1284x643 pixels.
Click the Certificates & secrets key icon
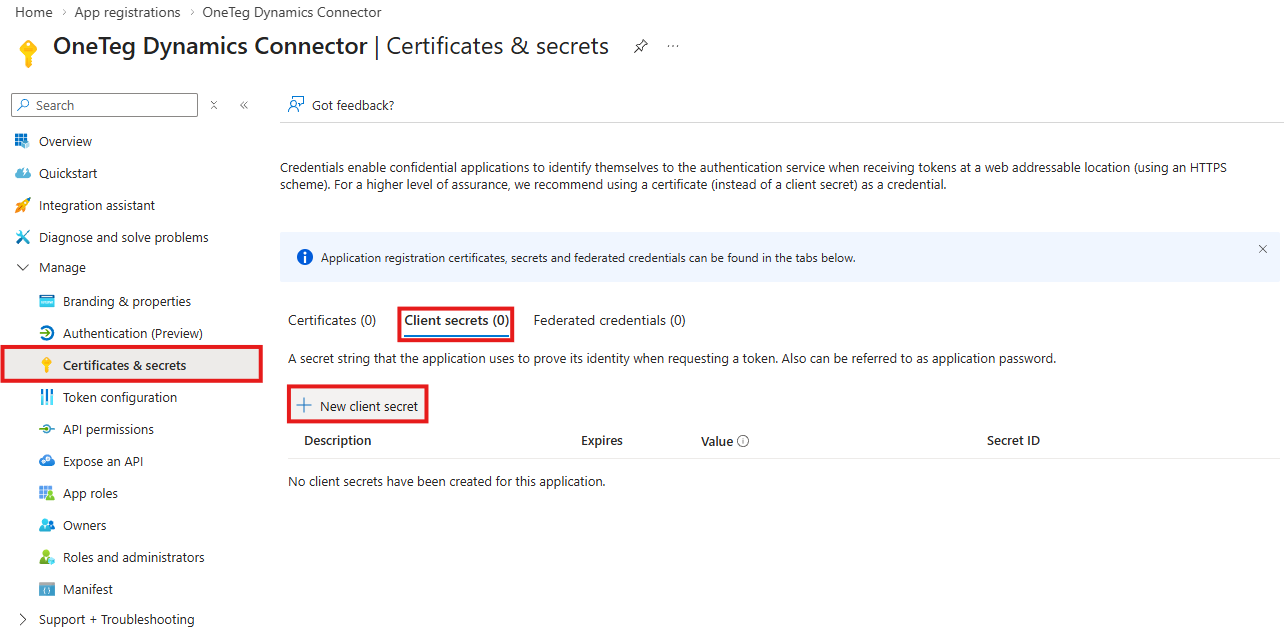click(46, 365)
